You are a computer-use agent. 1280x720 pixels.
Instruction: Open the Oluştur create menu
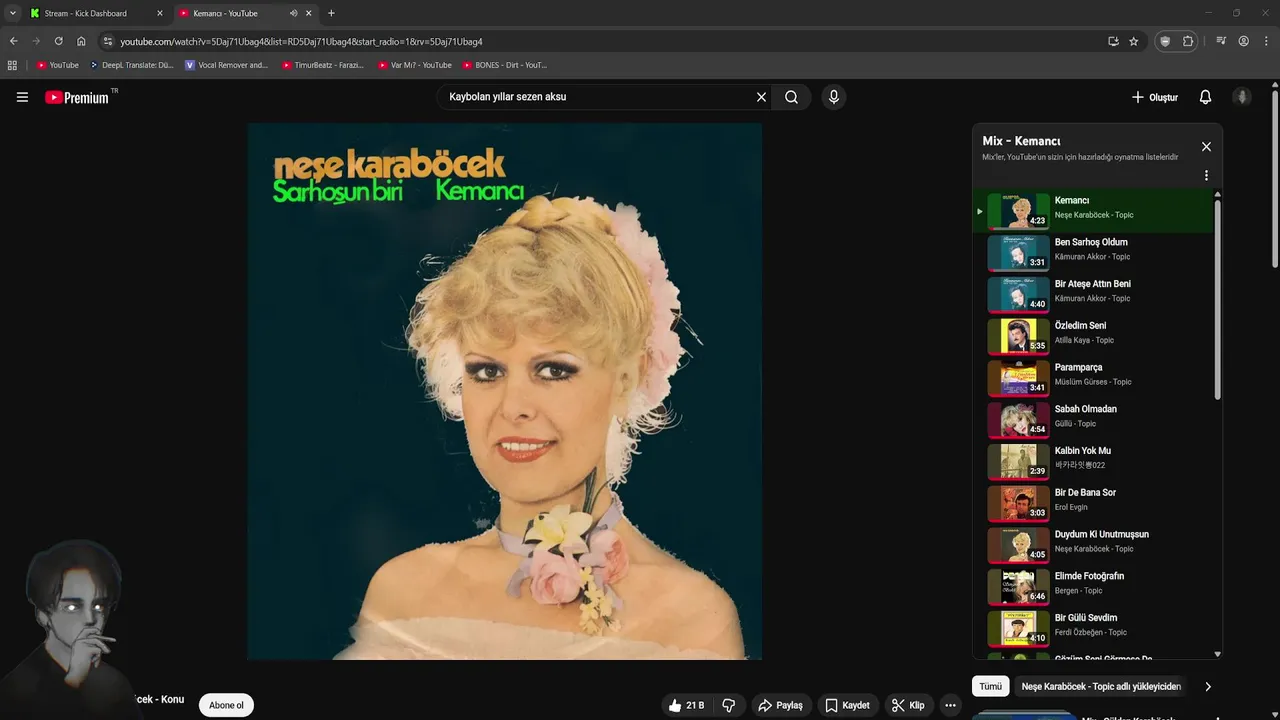pos(1154,97)
